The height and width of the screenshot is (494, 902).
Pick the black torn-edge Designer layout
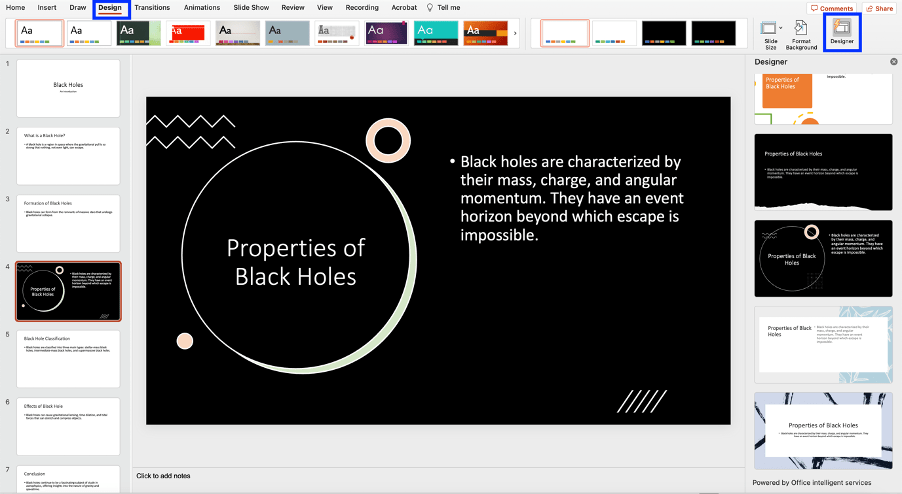click(823, 172)
